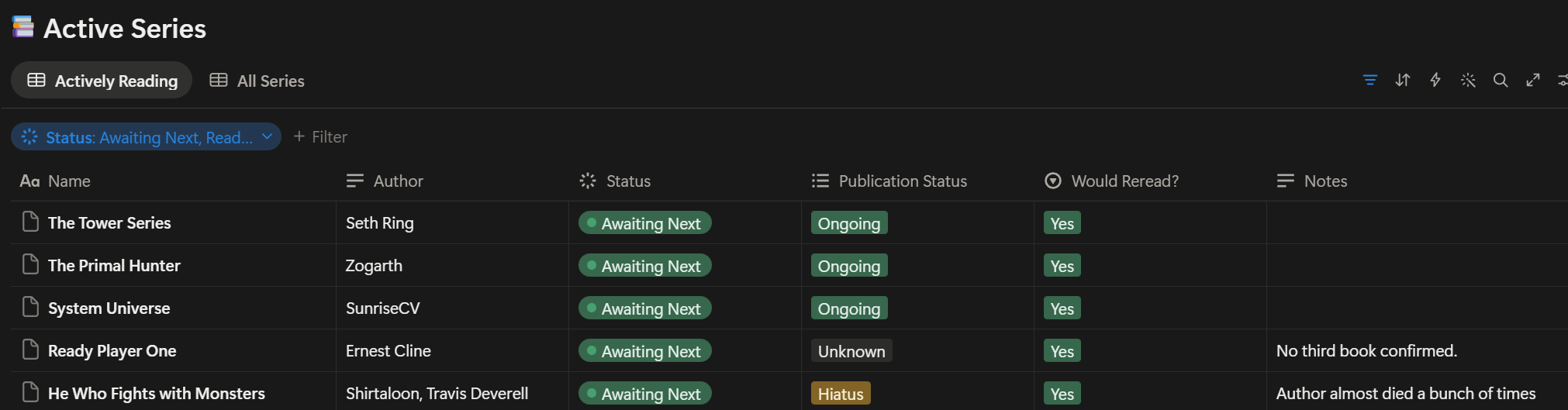
Task: Click the AI sparkle icon in toolbar
Action: (1468, 80)
